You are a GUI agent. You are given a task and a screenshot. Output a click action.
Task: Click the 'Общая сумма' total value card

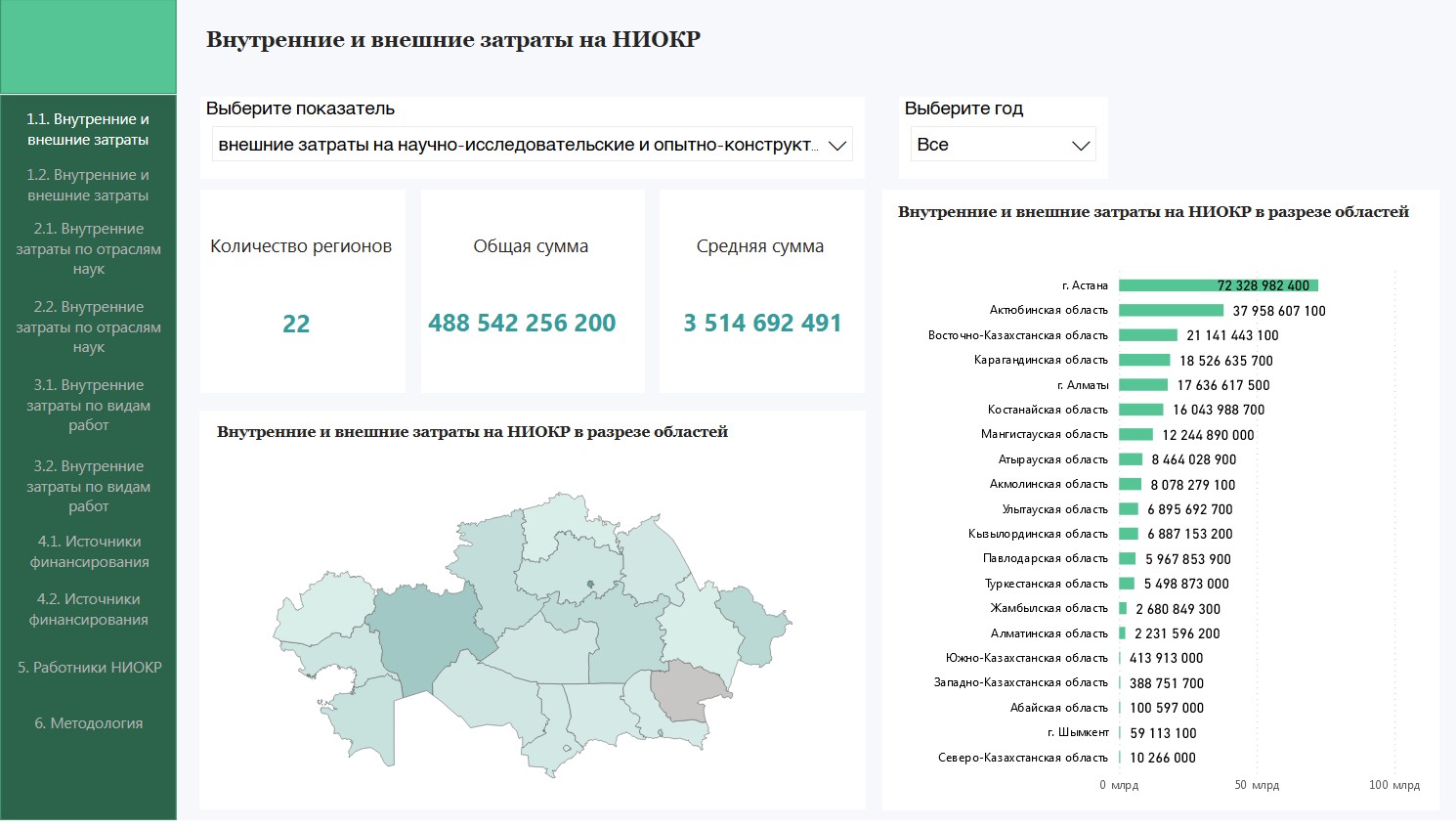point(522,324)
